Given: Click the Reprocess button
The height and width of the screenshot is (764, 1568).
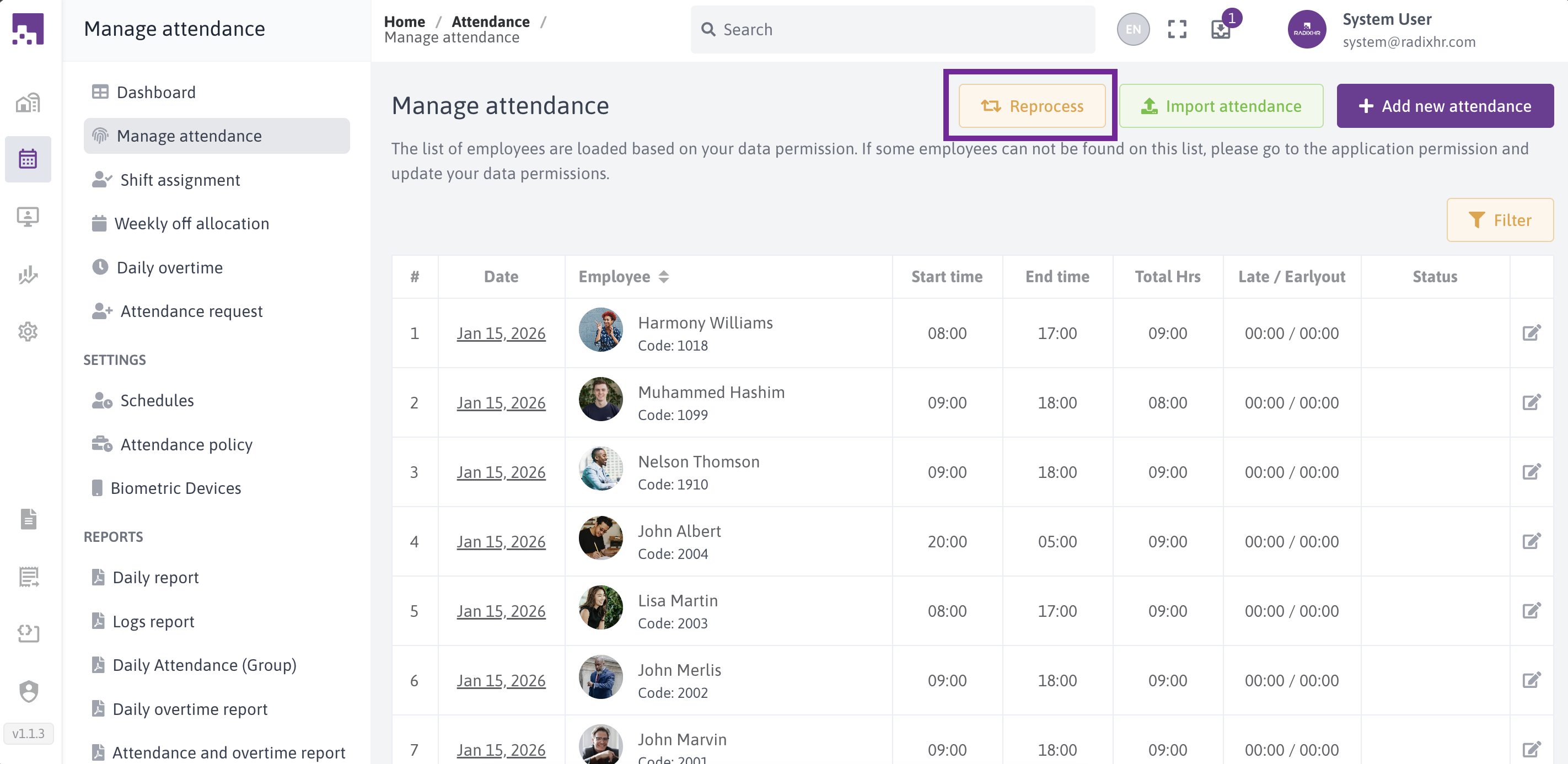Looking at the screenshot, I should coord(1032,106).
